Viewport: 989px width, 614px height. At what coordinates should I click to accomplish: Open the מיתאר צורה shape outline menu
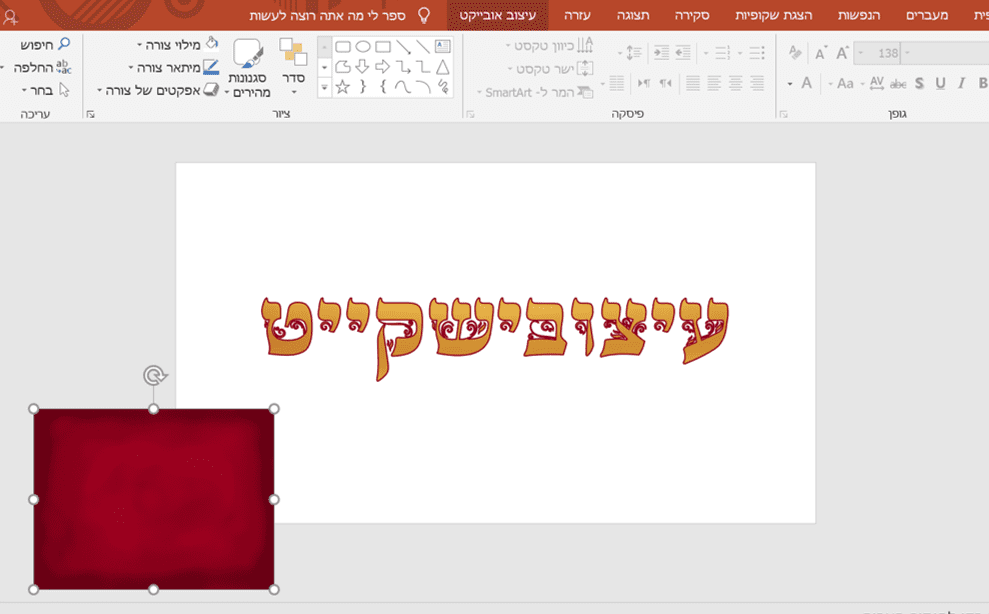(x=173, y=67)
